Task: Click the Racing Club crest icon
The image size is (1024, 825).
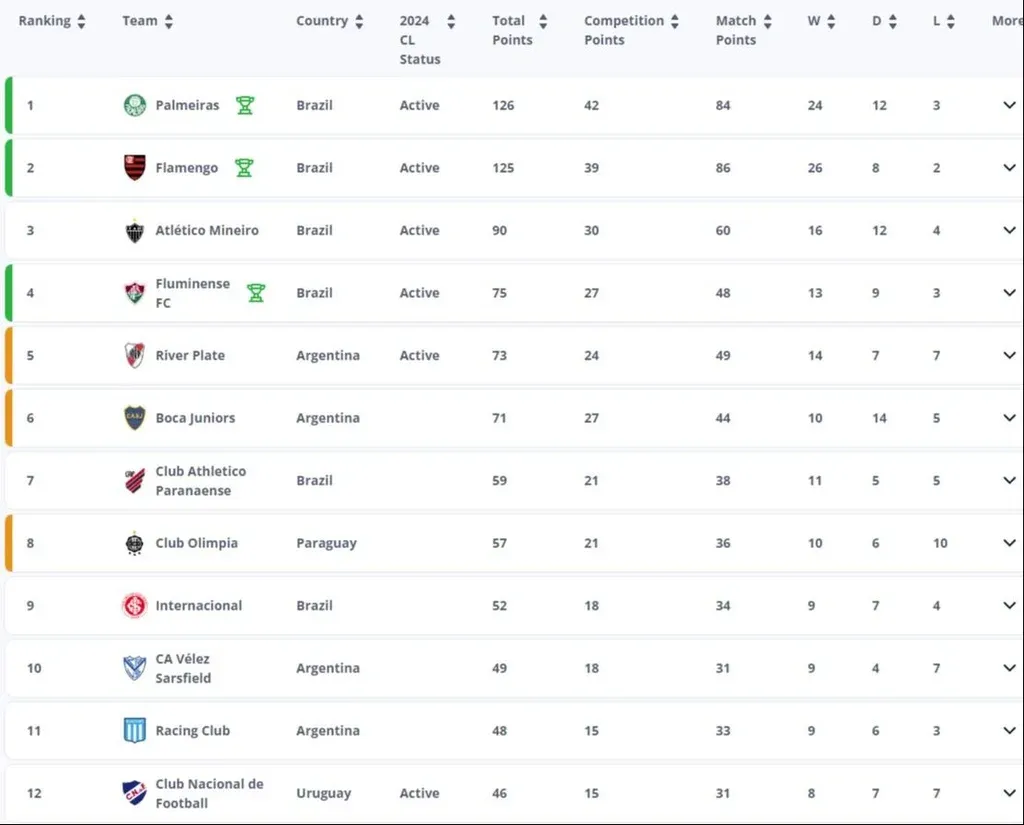Action: (x=134, y=731)
